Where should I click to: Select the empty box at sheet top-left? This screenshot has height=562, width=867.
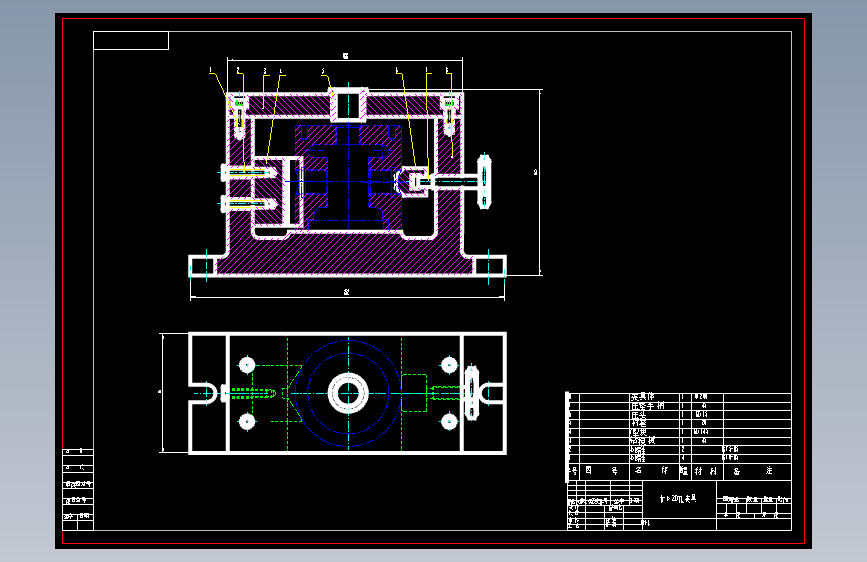click(131, 40)
